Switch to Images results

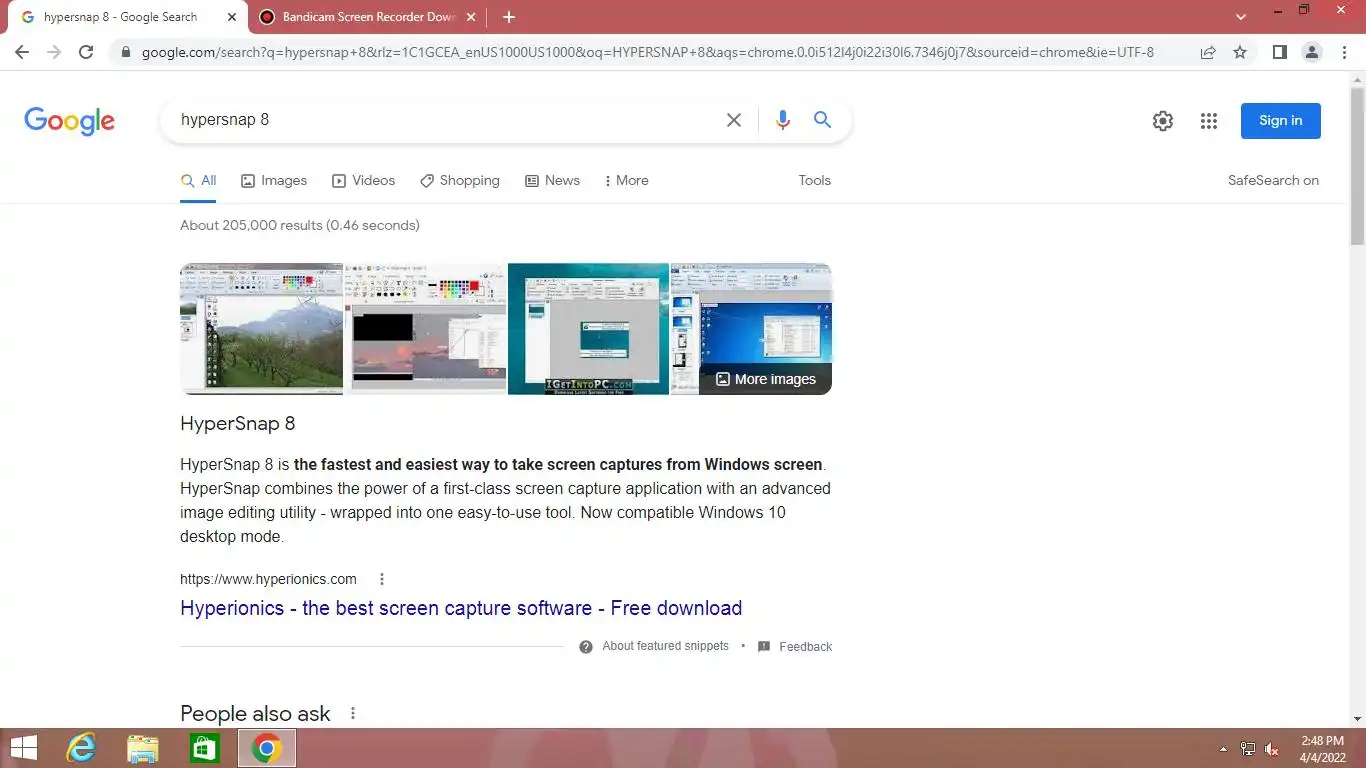(x=274, y=181)
